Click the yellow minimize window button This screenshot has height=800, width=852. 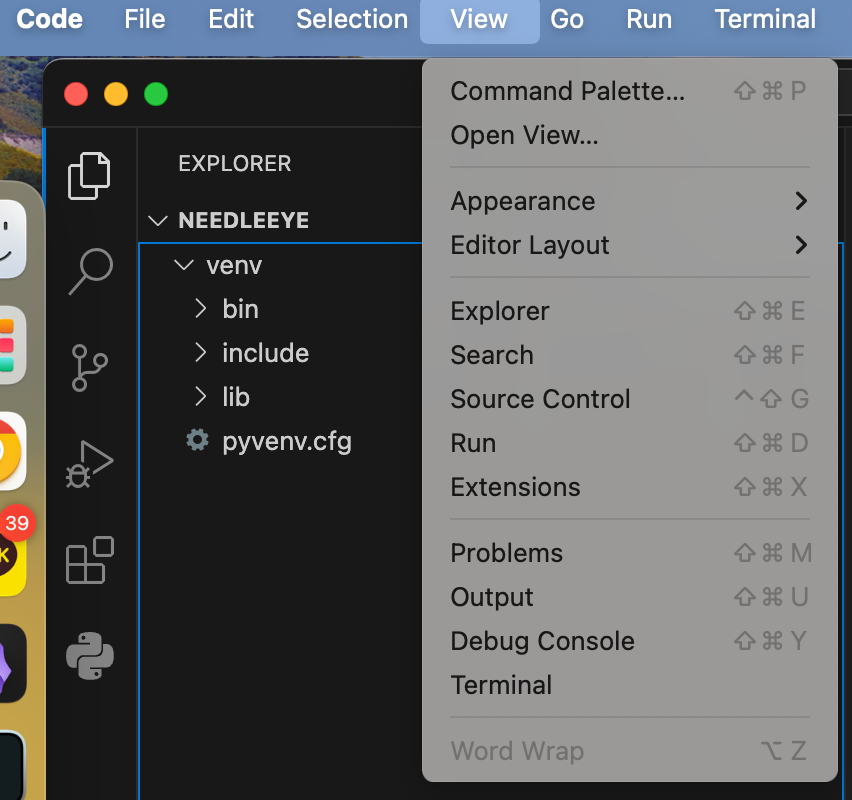[116, 94]
